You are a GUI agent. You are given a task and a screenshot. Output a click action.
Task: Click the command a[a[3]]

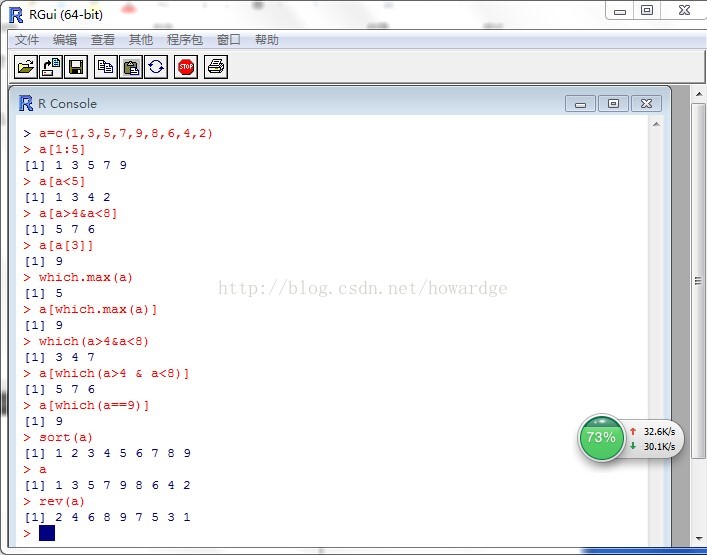pos(66,245)
